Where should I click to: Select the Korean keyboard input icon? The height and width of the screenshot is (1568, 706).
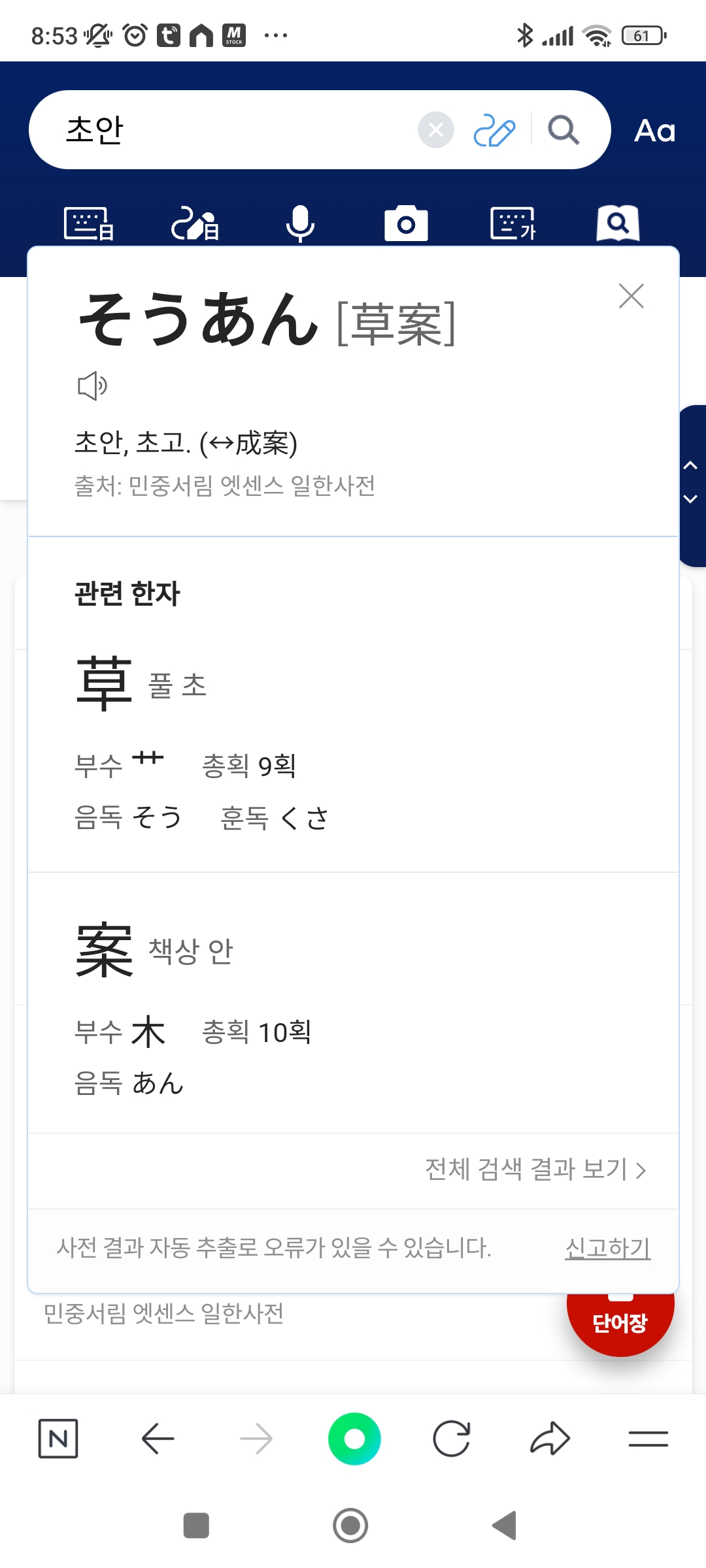point(513,223)
